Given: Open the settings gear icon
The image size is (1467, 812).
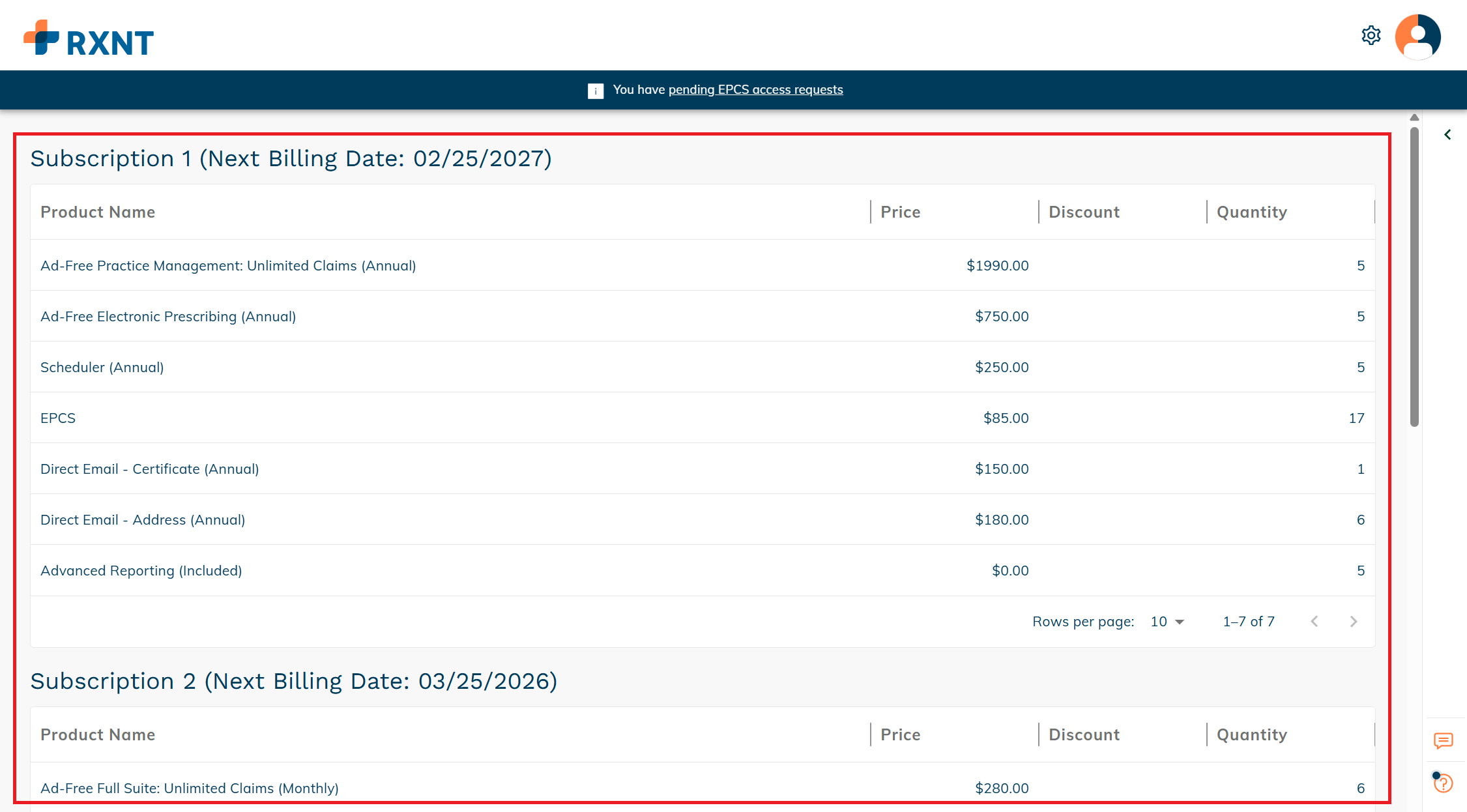Looking at the screenshot, I should [1371, 35].
